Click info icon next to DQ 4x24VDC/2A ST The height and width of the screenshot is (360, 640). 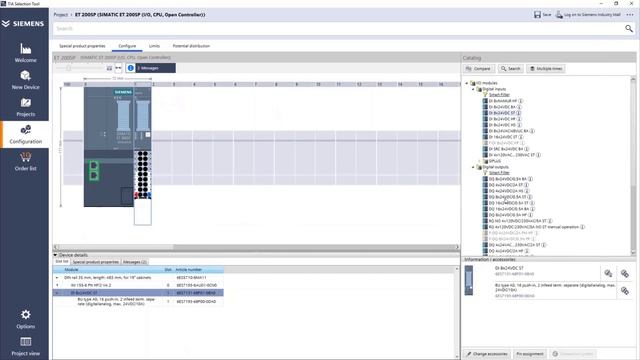[x=527, y=185]
